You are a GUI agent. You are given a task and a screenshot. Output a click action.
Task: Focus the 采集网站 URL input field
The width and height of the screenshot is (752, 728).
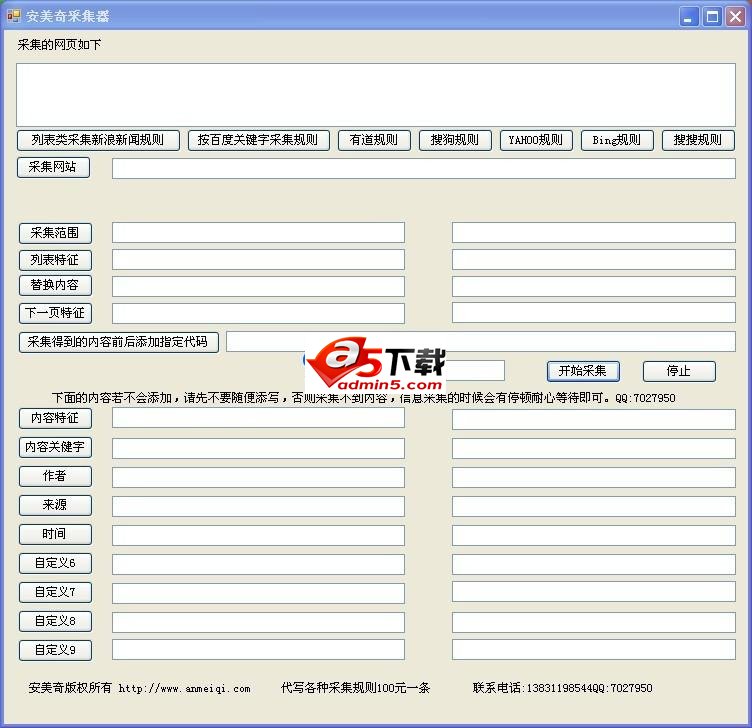tap(423, 169)
